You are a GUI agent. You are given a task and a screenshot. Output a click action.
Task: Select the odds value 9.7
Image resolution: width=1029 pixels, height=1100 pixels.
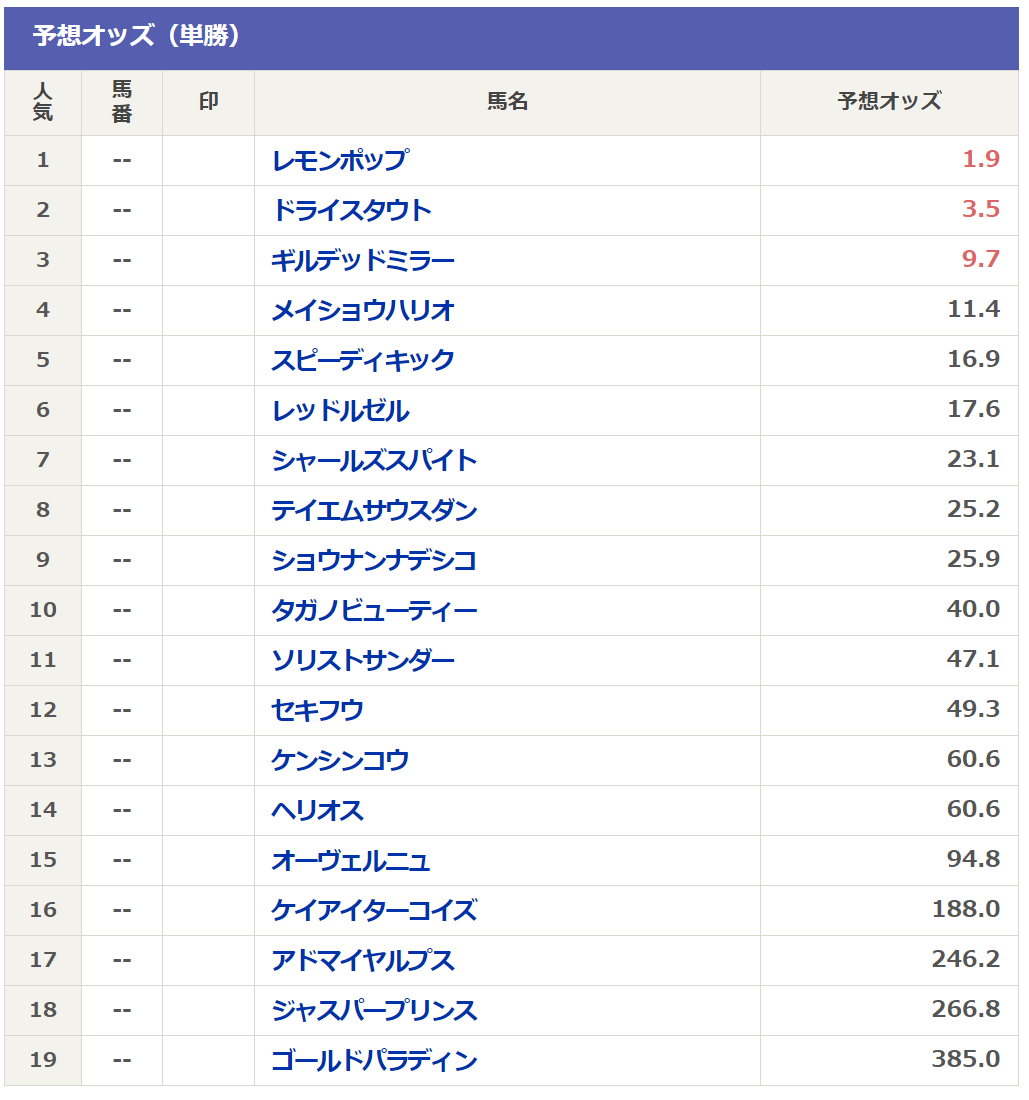981,259
